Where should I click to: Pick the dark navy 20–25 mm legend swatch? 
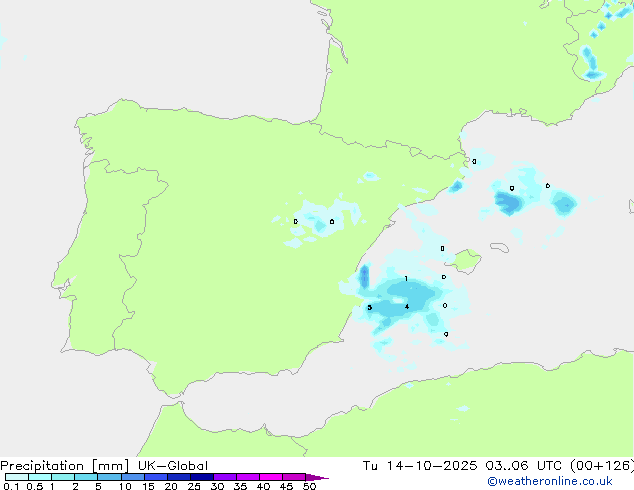pyautogui.click(x=178, y=478)
